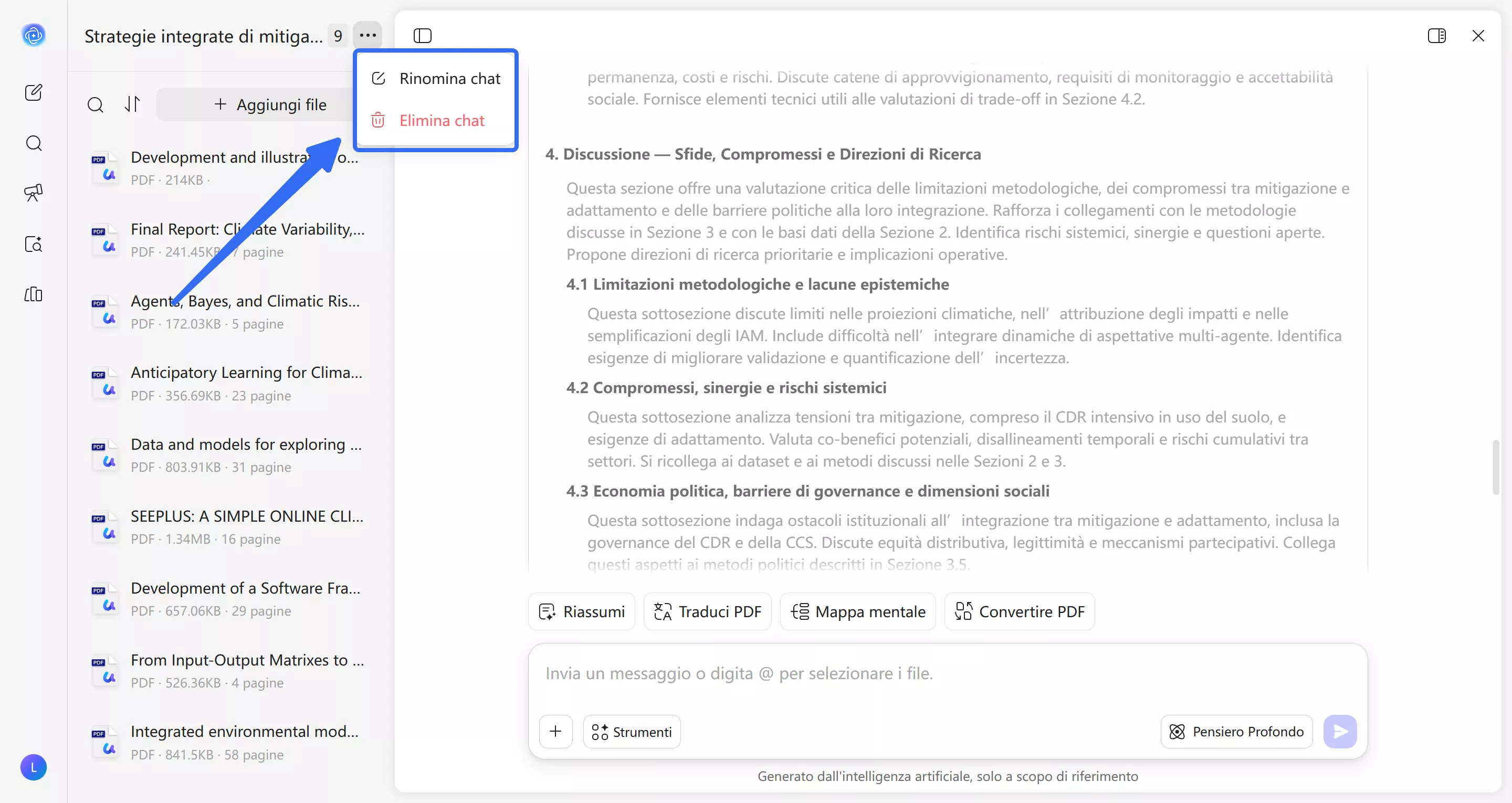
Task: Click the sort files arrows icon
Action: (133, 104)
